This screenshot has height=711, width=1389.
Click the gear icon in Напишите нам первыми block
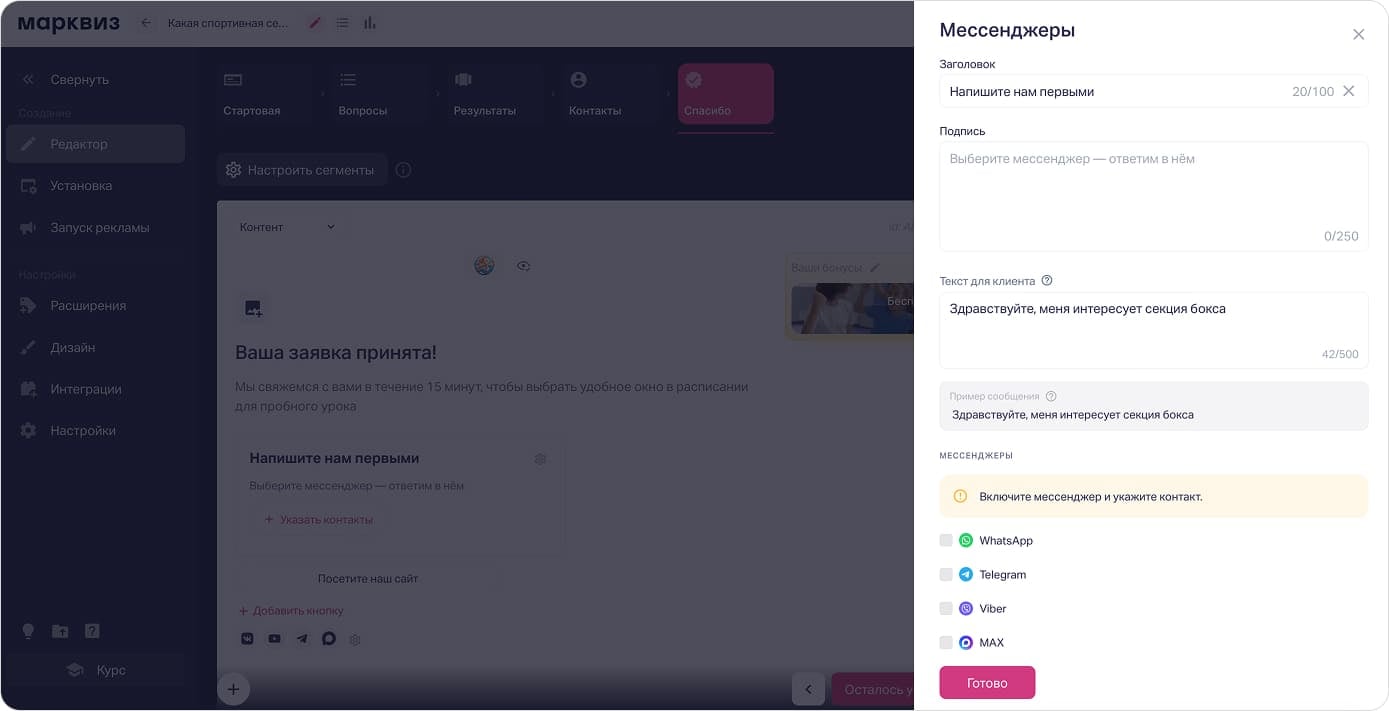tap(540, 459)
